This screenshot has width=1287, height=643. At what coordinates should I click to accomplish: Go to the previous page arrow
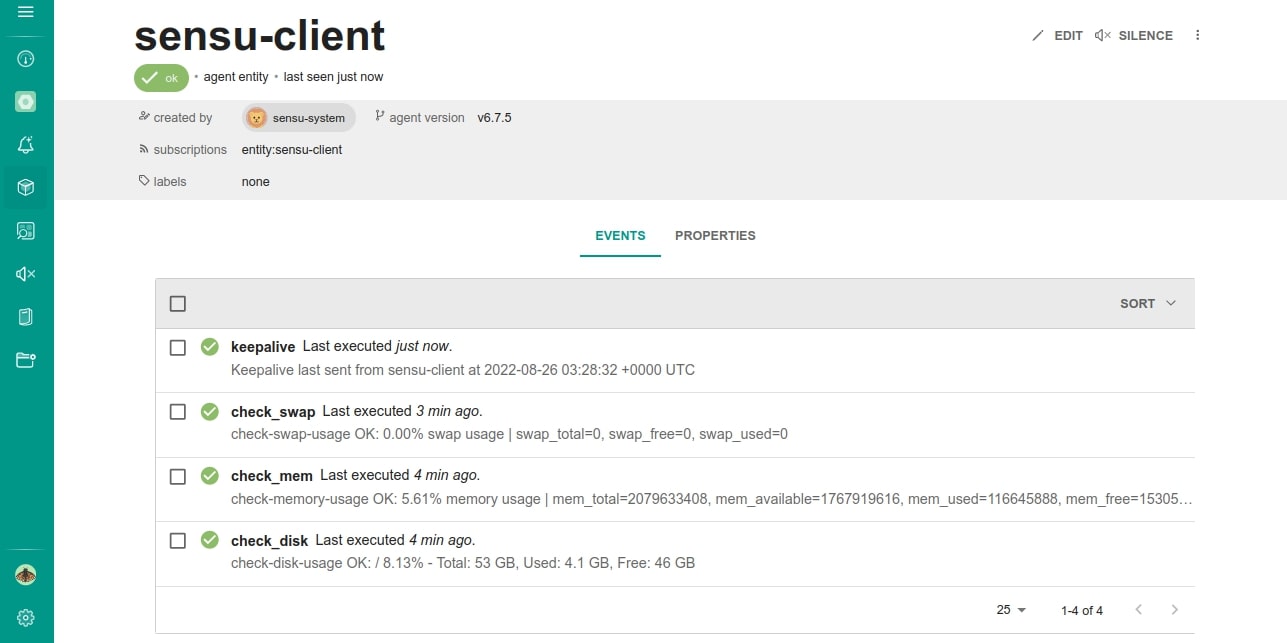click(x=1138, y=610)
